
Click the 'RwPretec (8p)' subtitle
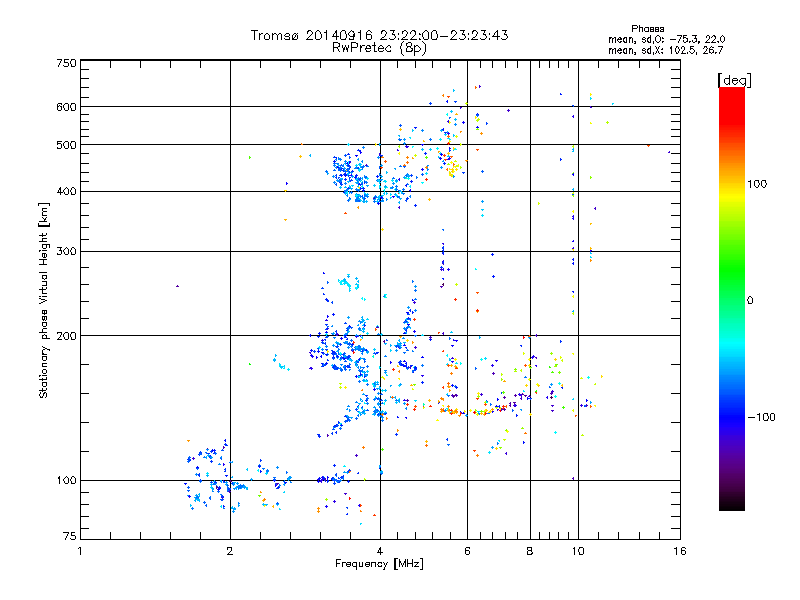[x=379, y=48]
